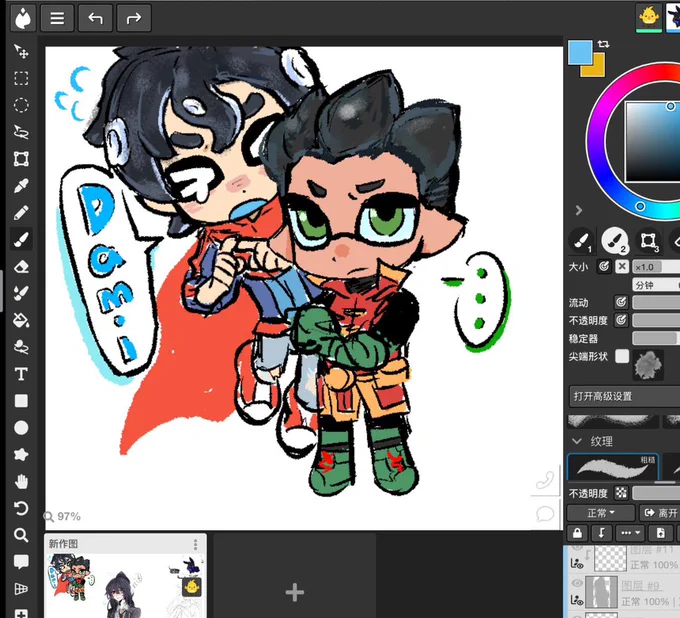
Task: Pick the blue foreground color swatch
Action: 580,52
